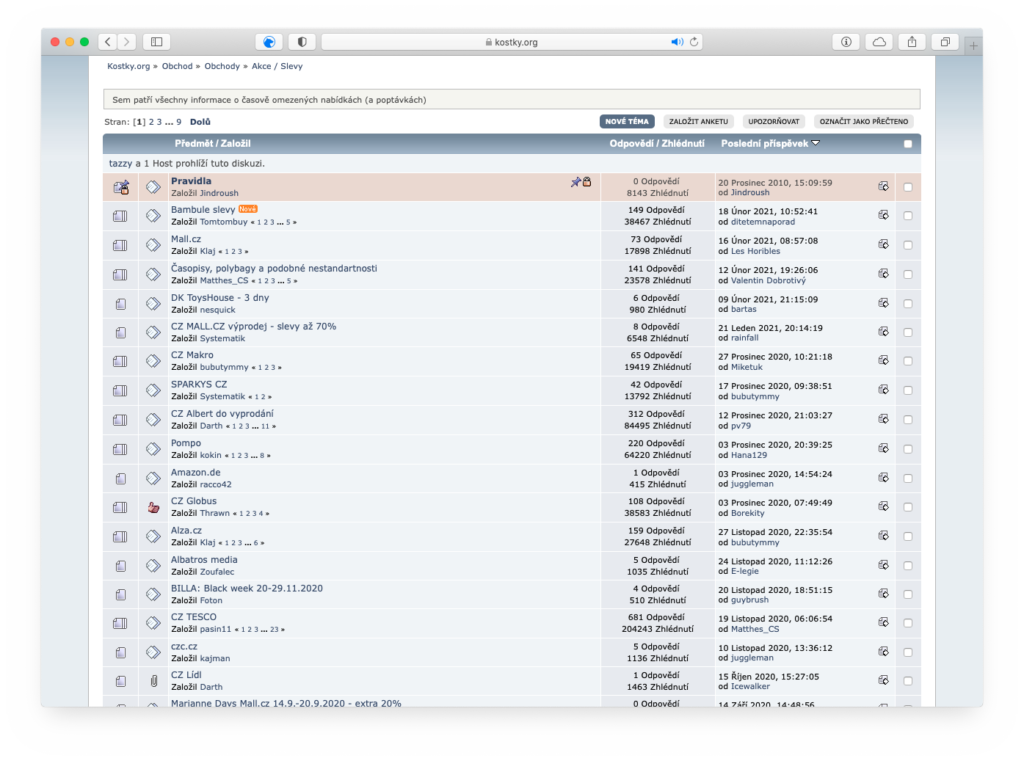Jump to page 23 of CZ TESCO
Image resolution: width=1024 pixels, height=761 pixels.
pyautogui.click(x=275, y=630)
